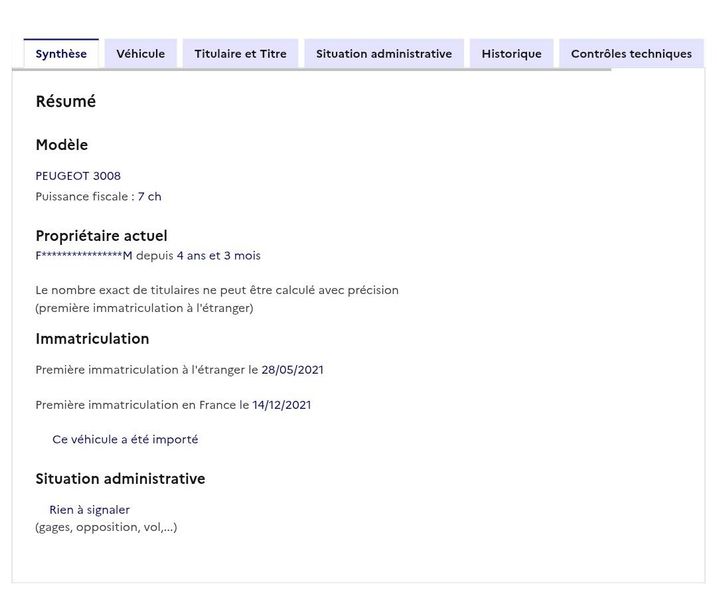Click the Propriétaire actuel heading

(x=102, y=236)
